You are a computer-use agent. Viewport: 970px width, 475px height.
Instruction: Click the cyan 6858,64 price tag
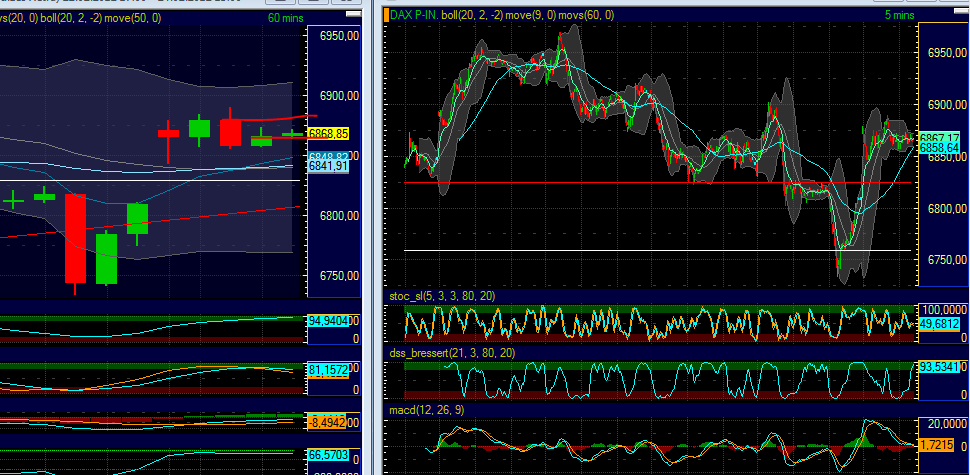(x=940, y=148)
